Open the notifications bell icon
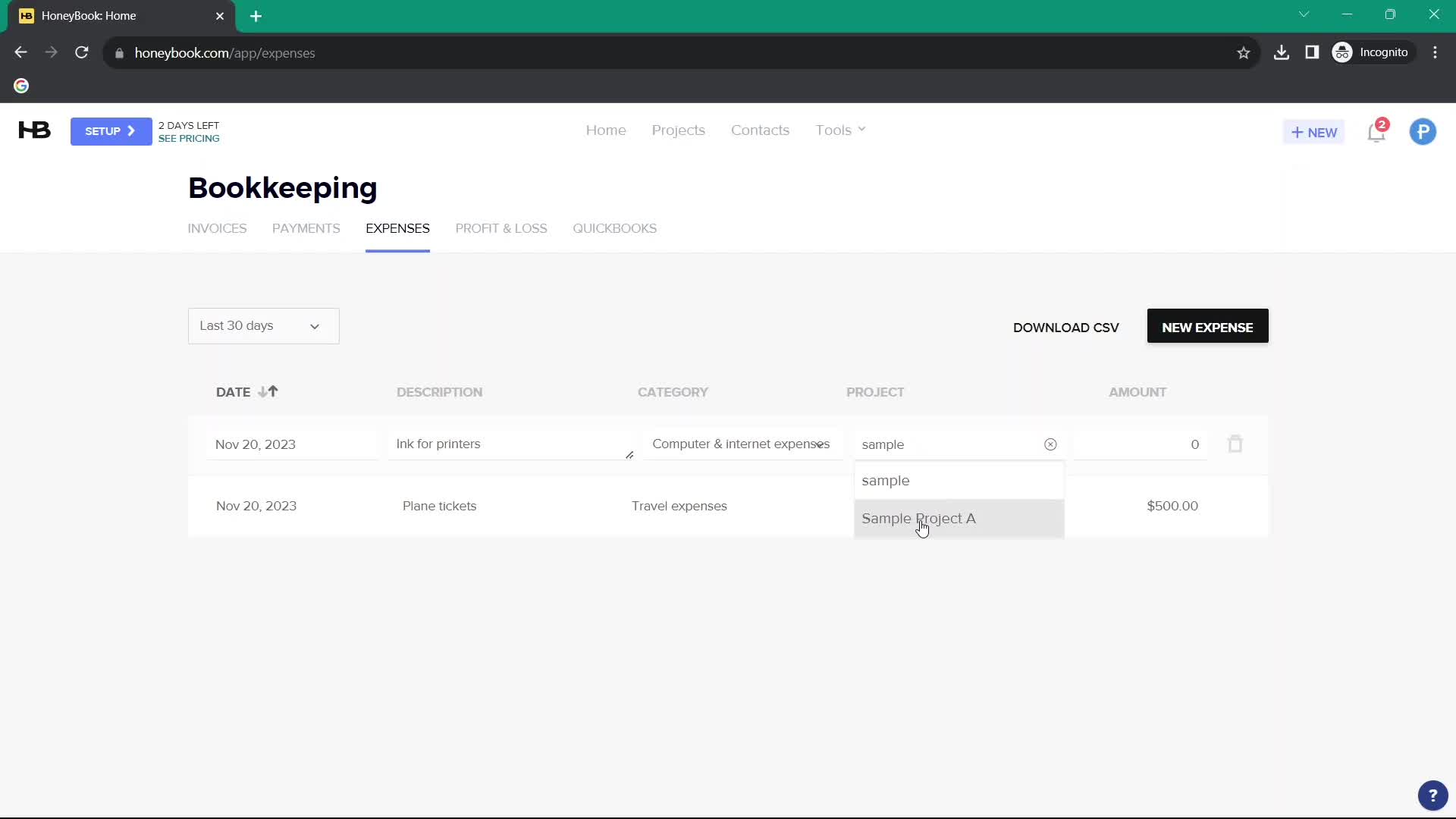 pos(1376,132)
